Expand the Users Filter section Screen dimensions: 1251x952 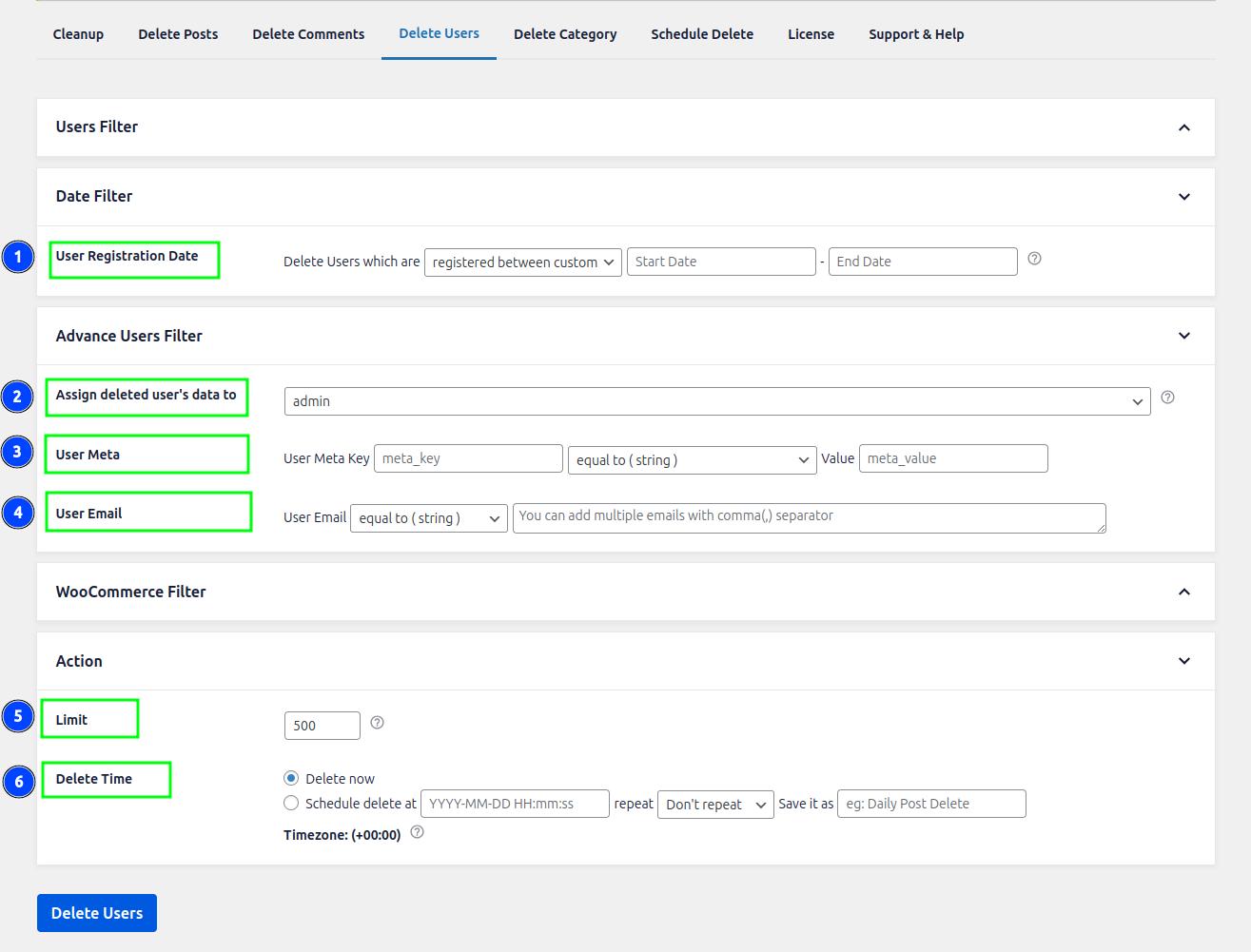[1183, 127]
